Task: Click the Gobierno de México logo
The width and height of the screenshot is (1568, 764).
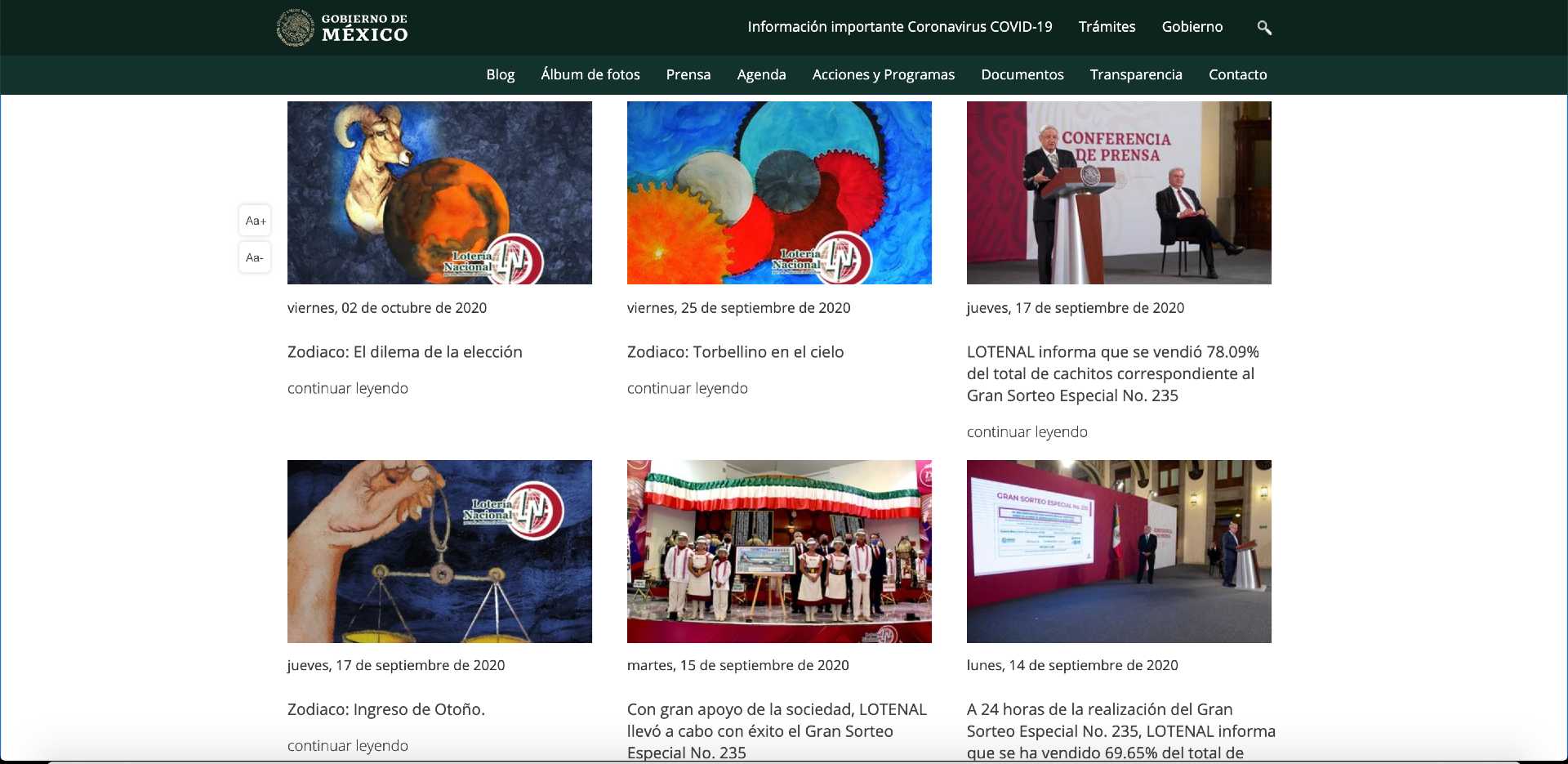Action: [x=342, y=28]
